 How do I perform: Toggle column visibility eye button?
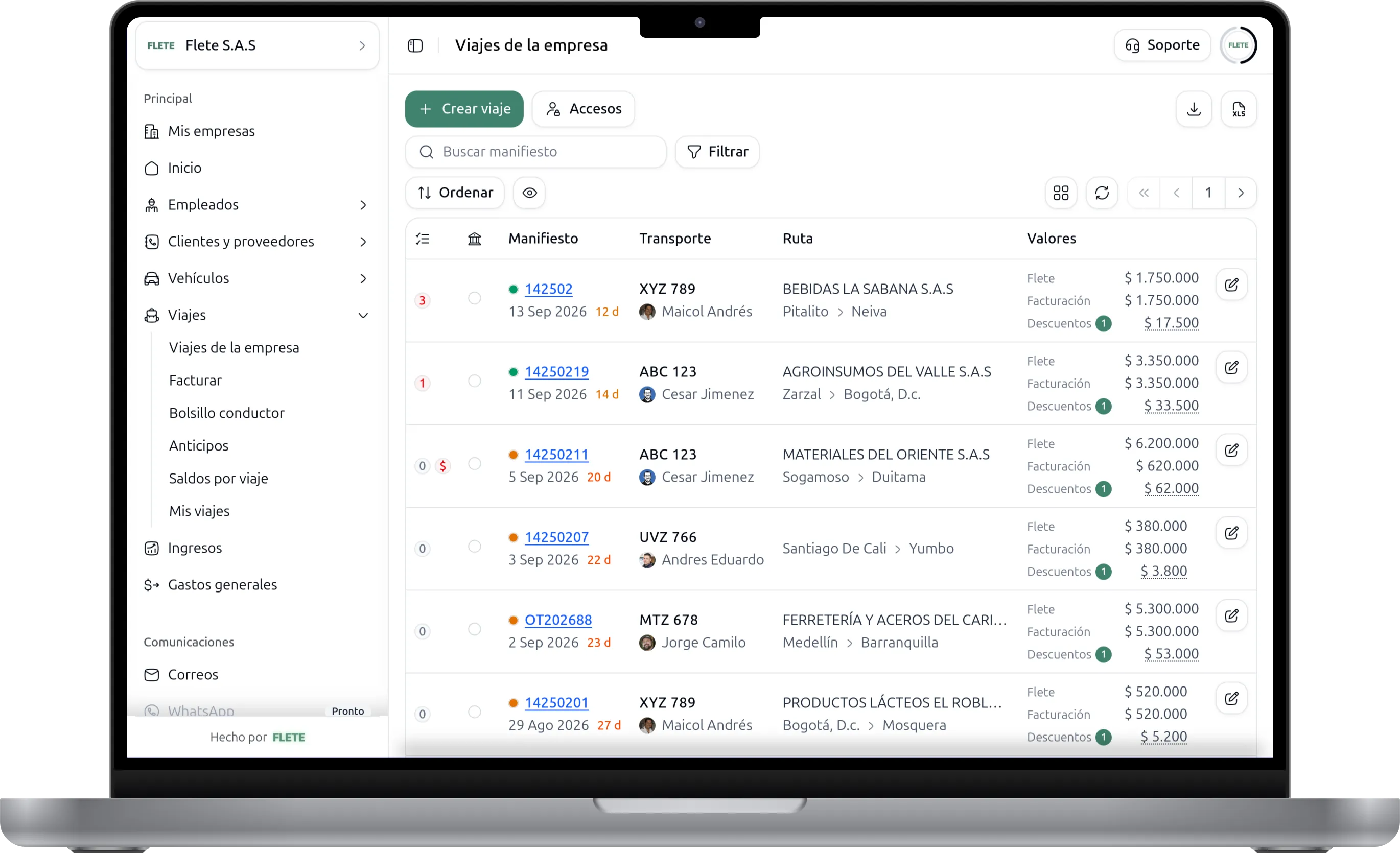[529, 193]
